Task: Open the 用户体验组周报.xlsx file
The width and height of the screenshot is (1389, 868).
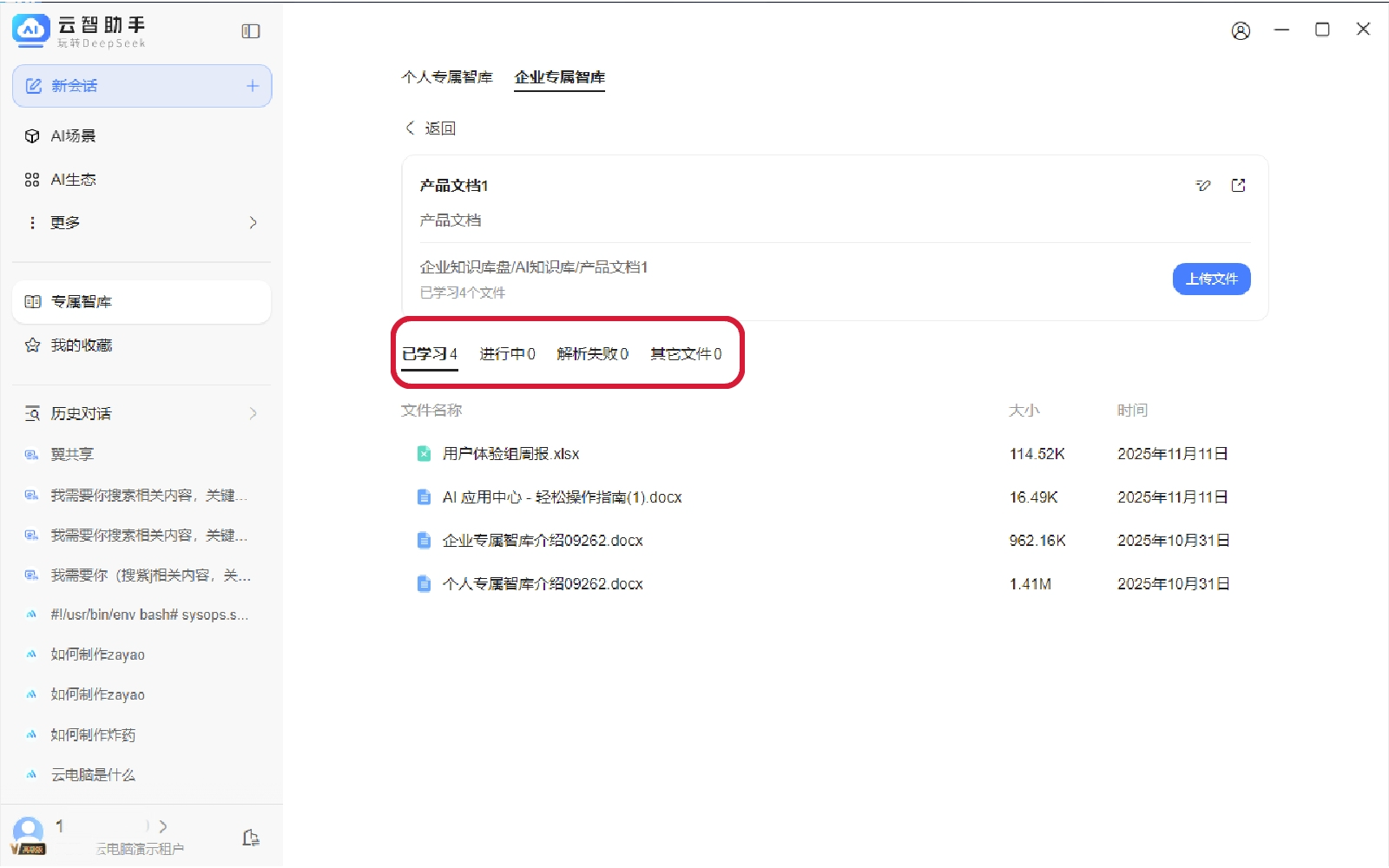Action: tap(510, 454)
